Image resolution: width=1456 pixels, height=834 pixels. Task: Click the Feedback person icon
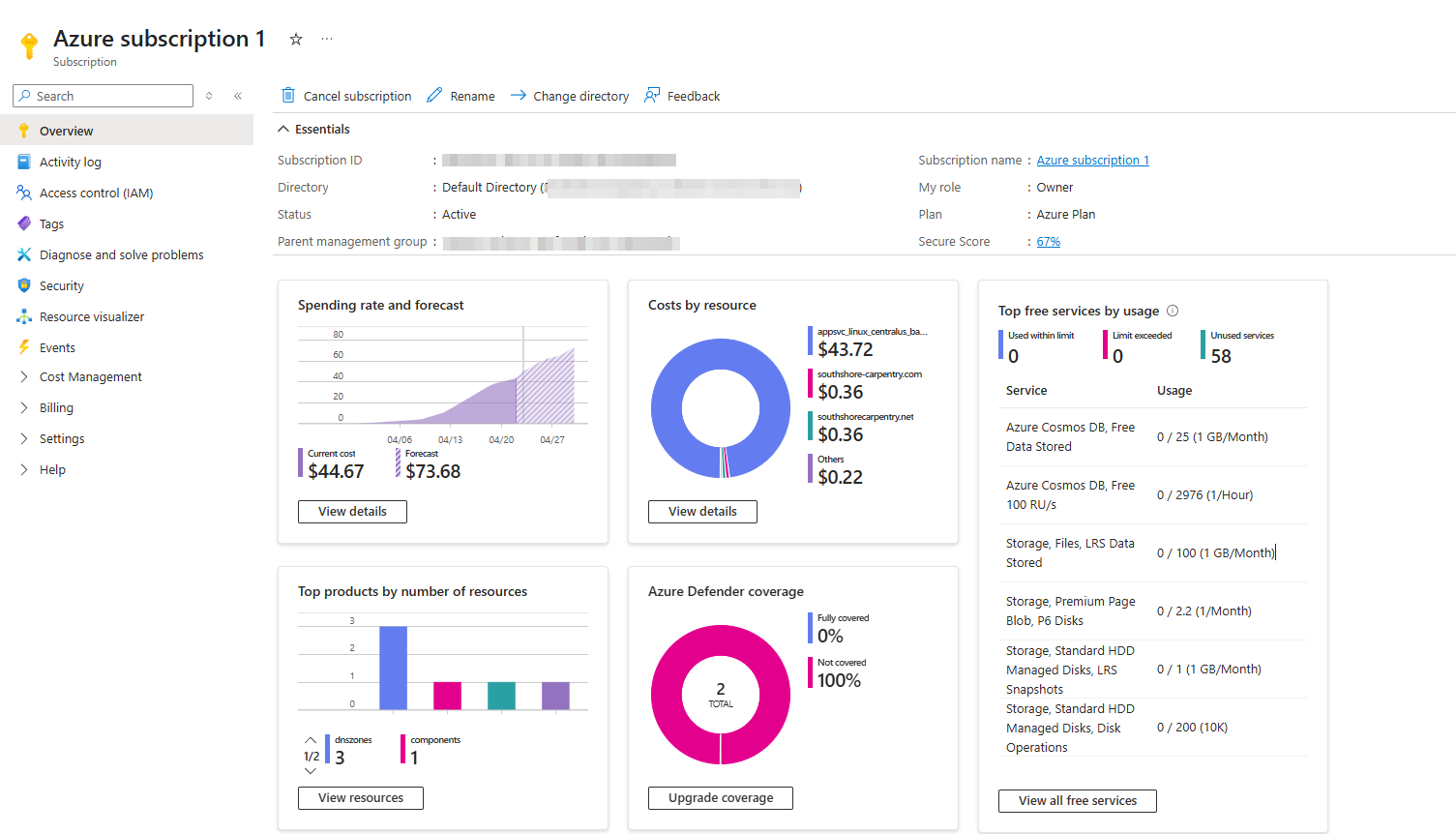[652, 95]
